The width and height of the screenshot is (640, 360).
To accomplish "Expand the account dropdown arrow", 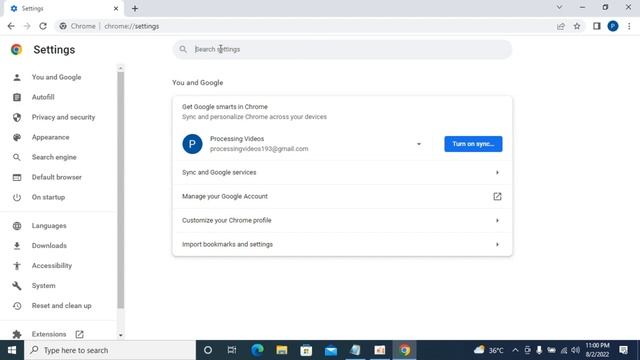I will (x=418, y=144).
